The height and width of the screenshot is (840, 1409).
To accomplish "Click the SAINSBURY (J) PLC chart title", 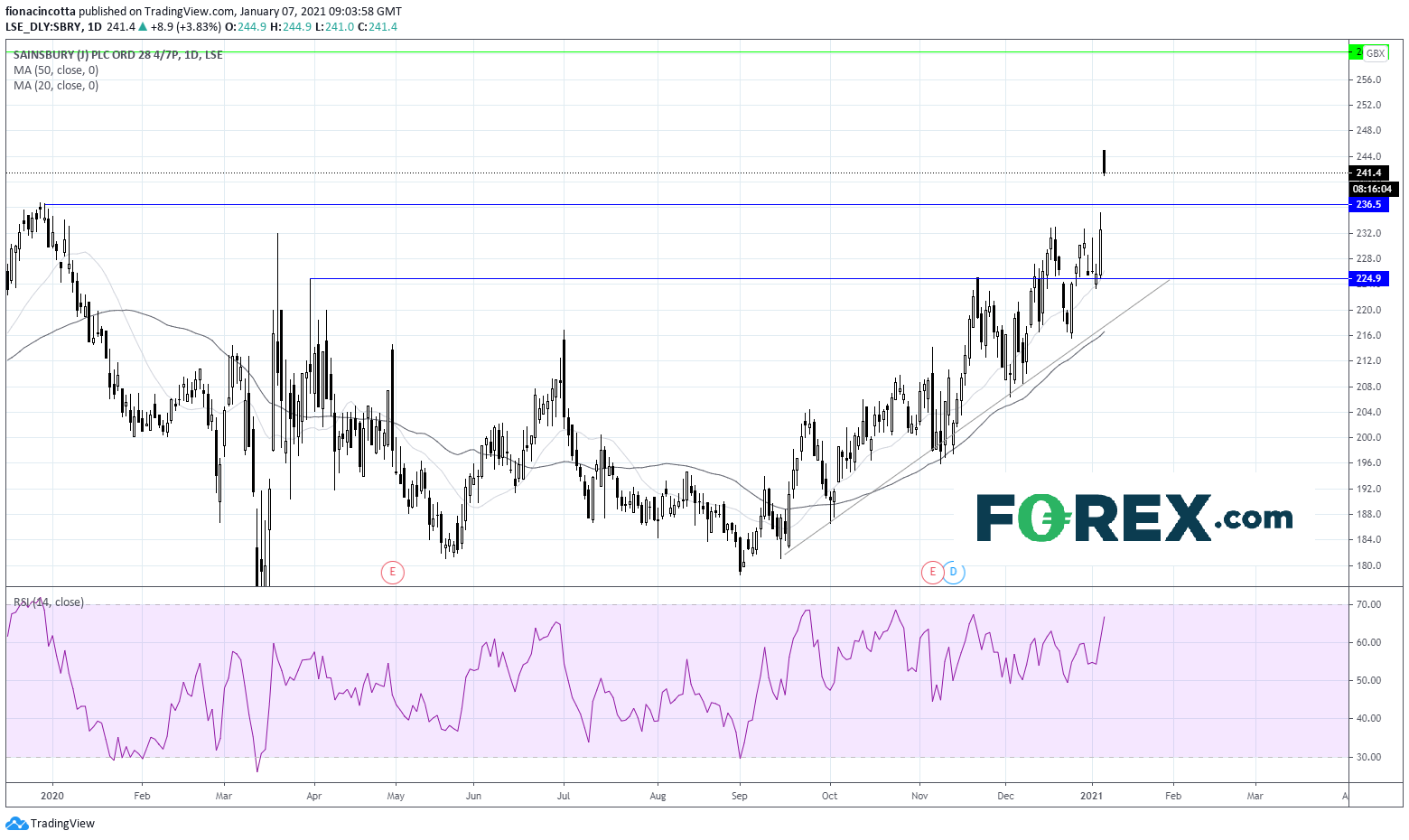I will pyautogui.click(x=117, y=55).
